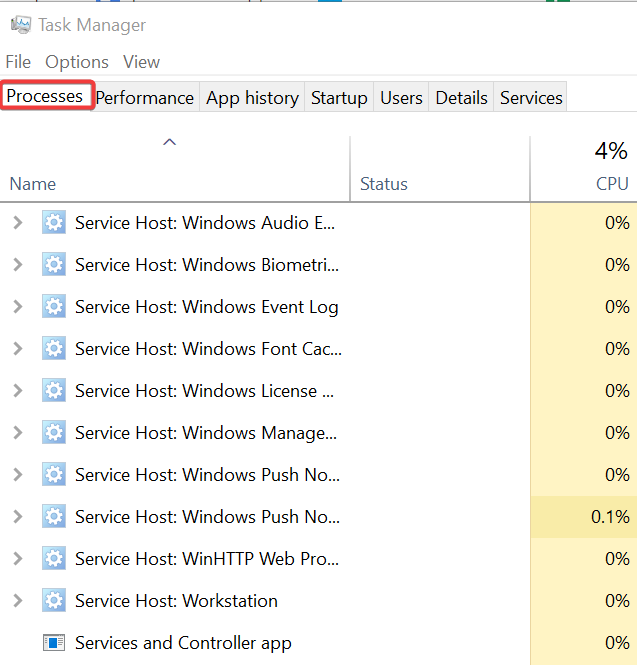Screen dimensions: 637x665
Task: Expand Service Host: Windows License row
Action: click(17, 391)
